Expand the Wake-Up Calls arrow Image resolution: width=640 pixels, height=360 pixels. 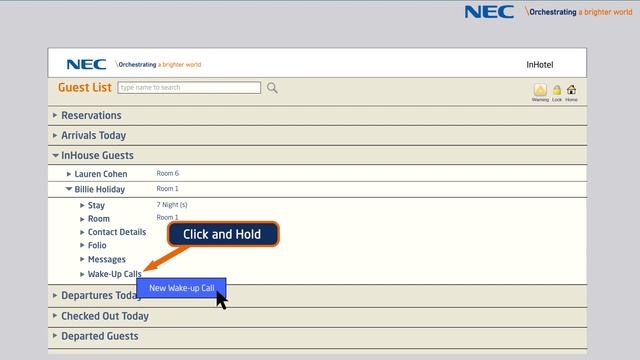[82, 274]
